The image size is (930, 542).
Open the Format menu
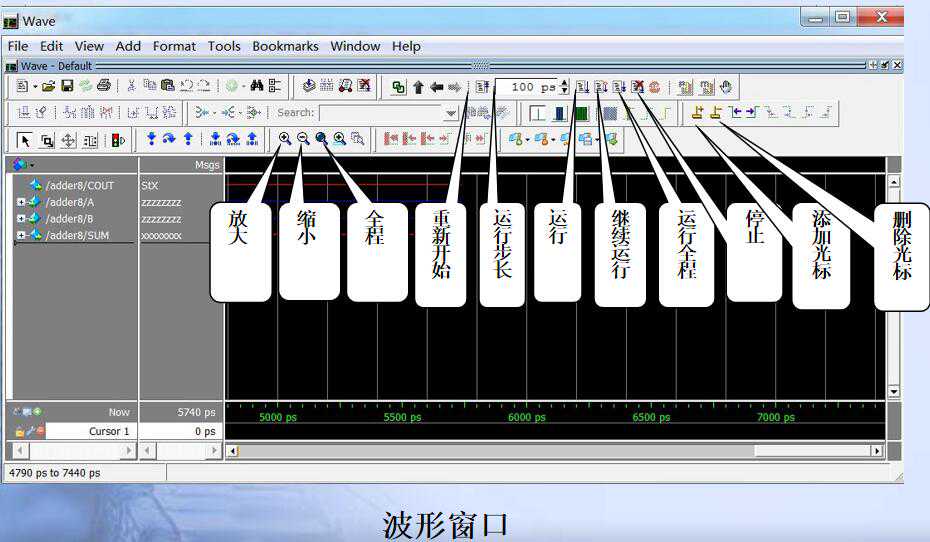pyautogui.click(x=174, y=46)
